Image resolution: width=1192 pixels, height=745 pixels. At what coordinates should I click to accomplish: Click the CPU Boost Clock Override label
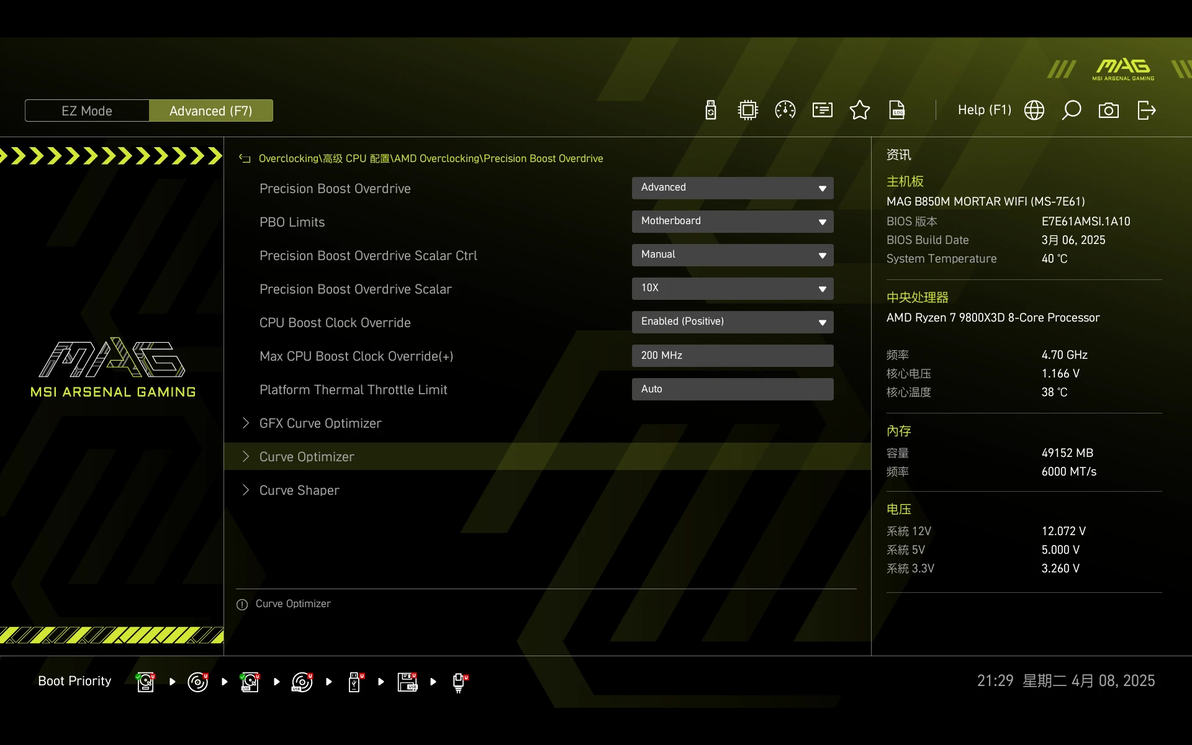pyautogui.click(x=334, y=322)
